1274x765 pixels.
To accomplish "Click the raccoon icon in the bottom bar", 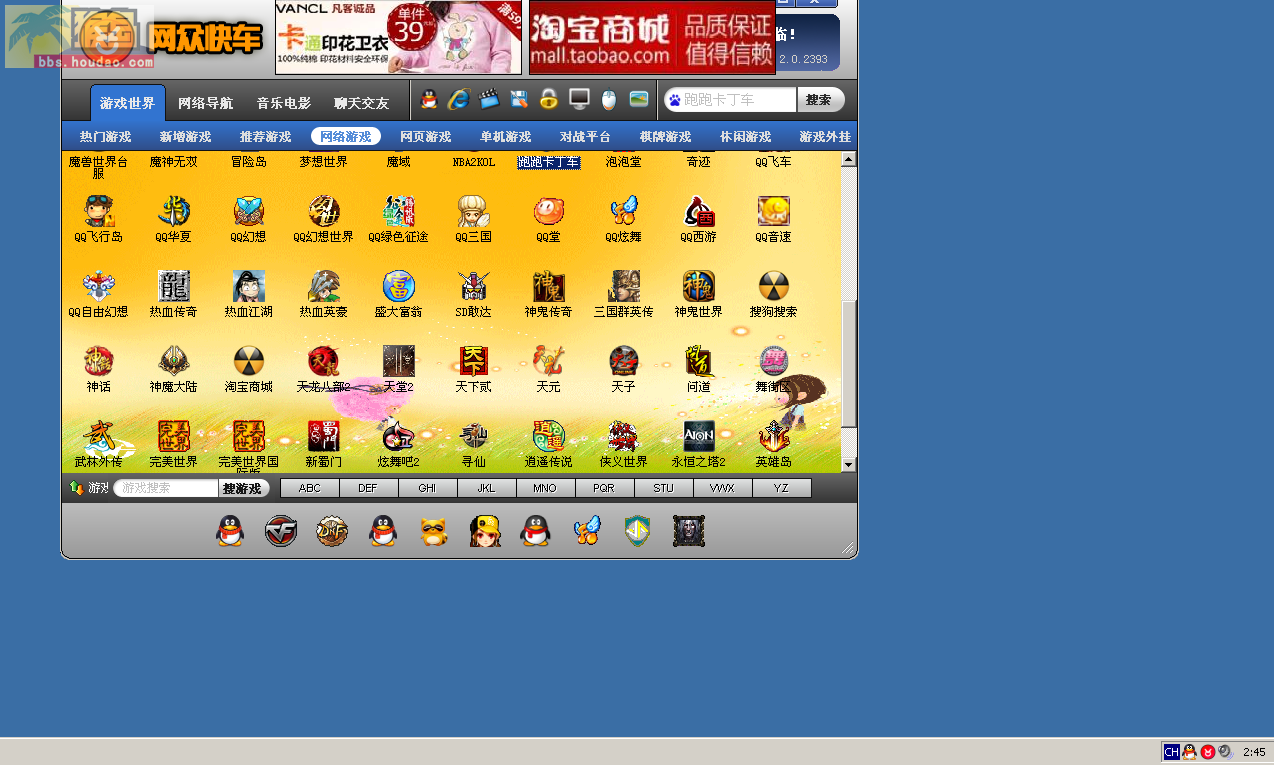I will tap(433, 531).
